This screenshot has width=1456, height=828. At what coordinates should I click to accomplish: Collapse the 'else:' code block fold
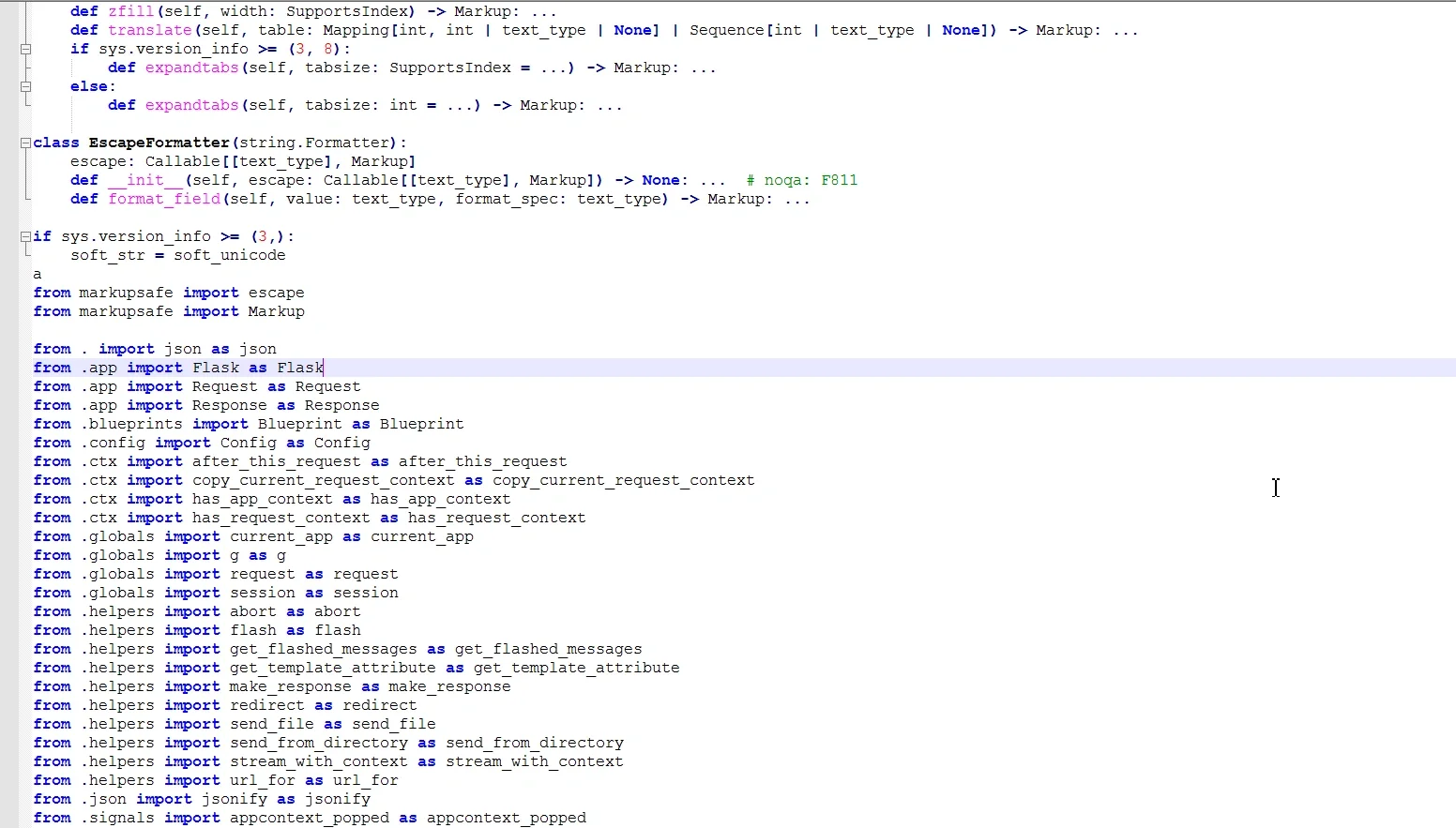click(25, 86)
